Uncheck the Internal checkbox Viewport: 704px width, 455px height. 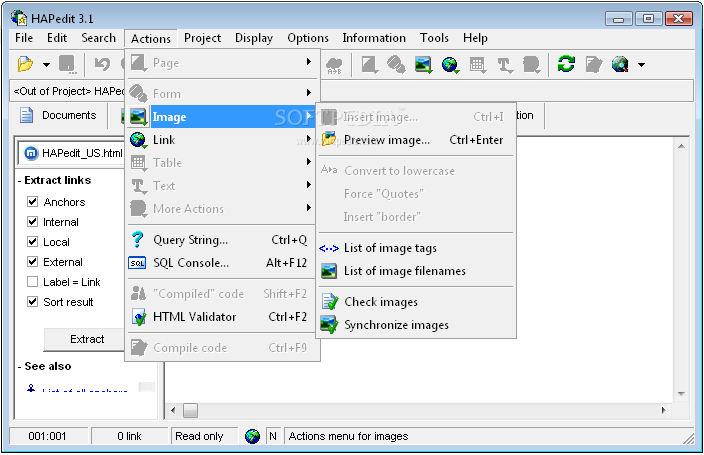click(x=32, y=221)
